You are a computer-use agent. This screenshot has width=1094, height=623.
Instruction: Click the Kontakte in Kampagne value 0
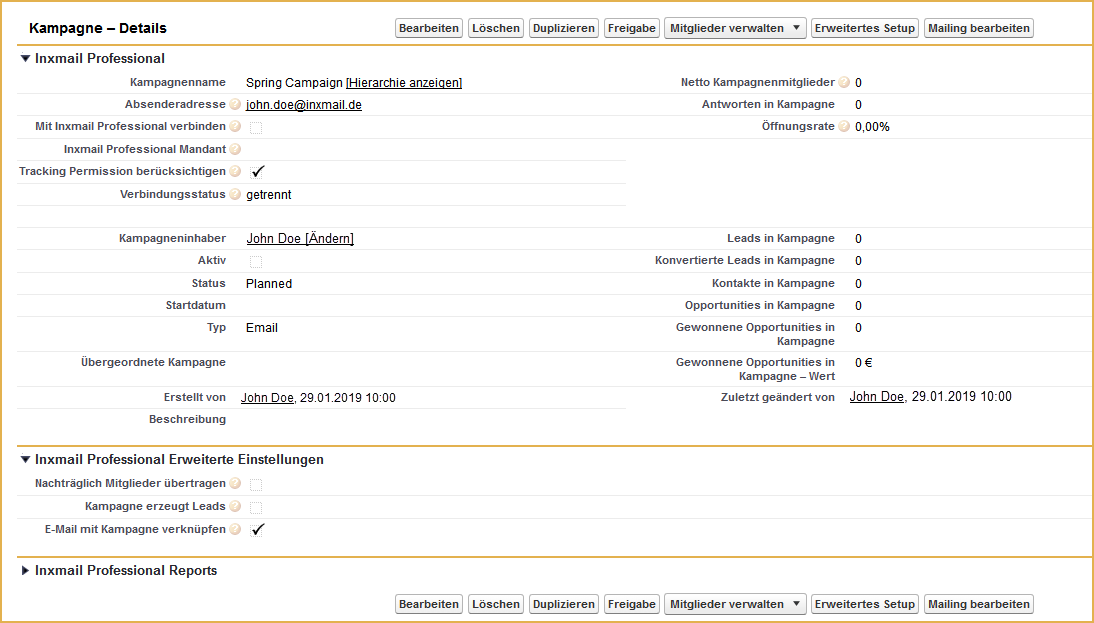tap(858, 284)
